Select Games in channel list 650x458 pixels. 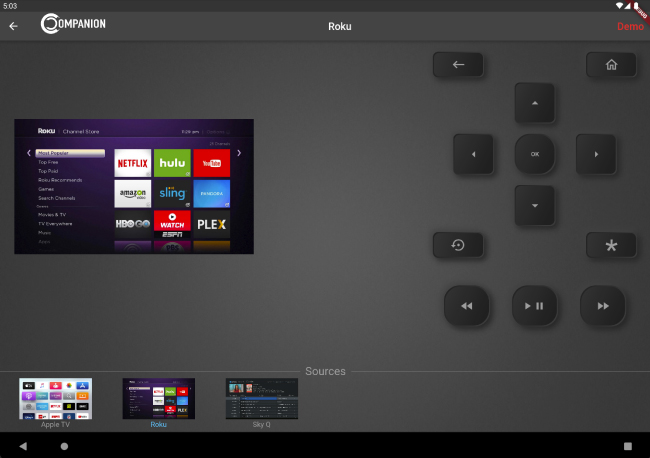pos(46,189)
